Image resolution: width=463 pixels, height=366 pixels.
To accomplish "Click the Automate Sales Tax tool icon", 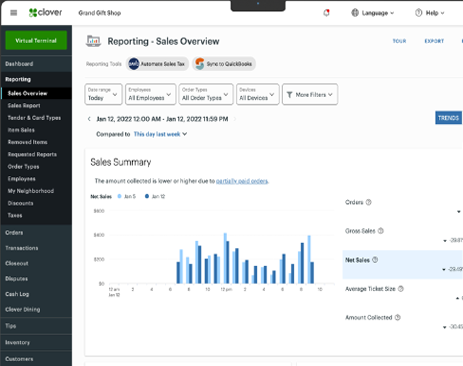I will click(134, 64).
